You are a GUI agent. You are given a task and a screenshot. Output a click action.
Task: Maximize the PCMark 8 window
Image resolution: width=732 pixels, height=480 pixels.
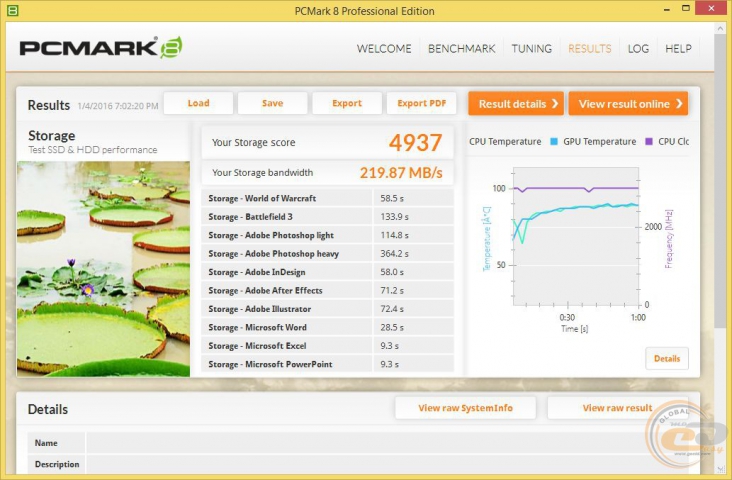tap(685, 8)
